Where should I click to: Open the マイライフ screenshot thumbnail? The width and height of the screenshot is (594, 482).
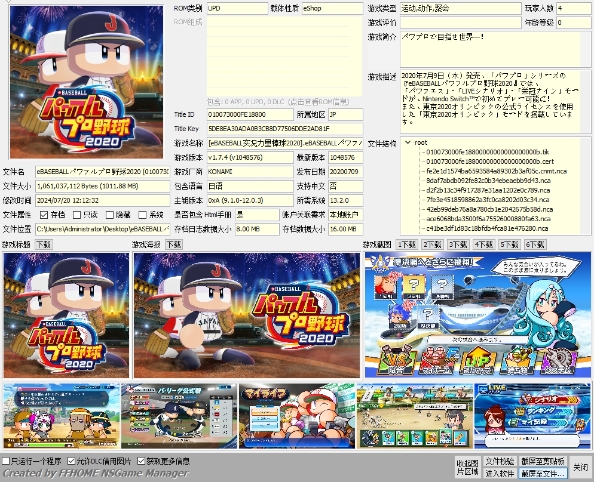tap(297, 416)
